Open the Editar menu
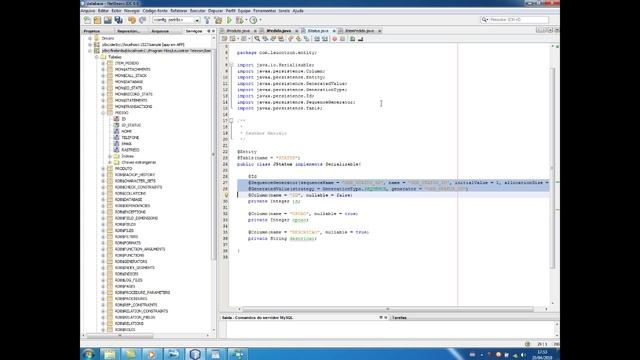 (x=103, y=11)
